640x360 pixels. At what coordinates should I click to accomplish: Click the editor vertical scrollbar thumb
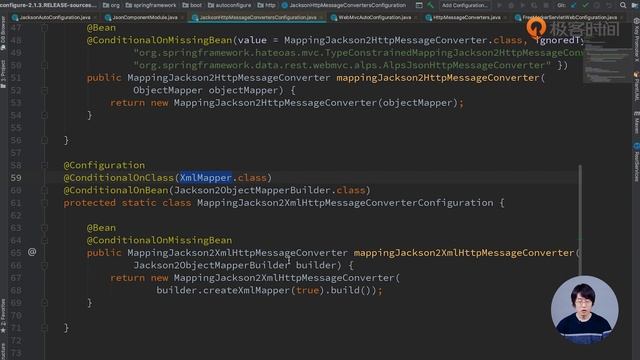580,220
